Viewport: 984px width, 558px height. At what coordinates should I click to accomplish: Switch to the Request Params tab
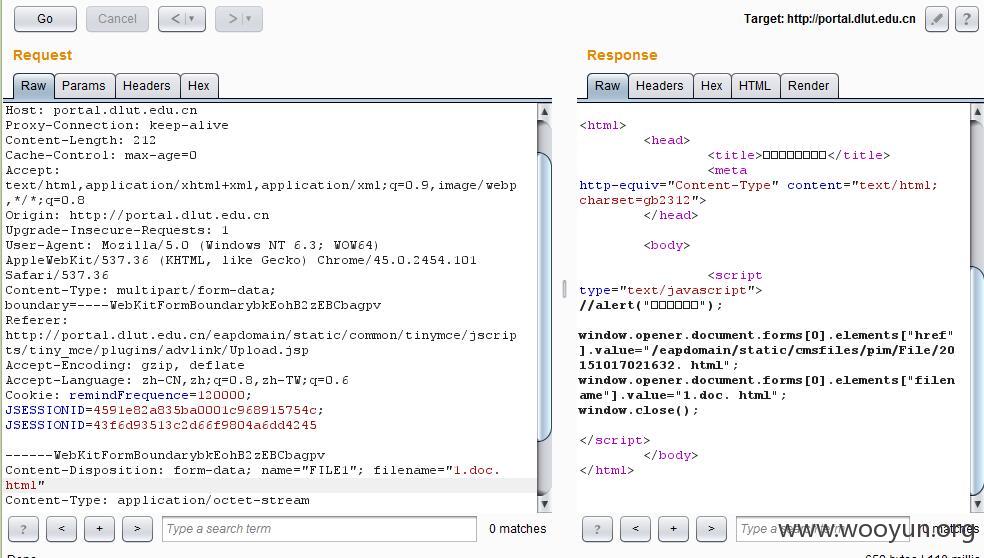[x=83, y=86]
